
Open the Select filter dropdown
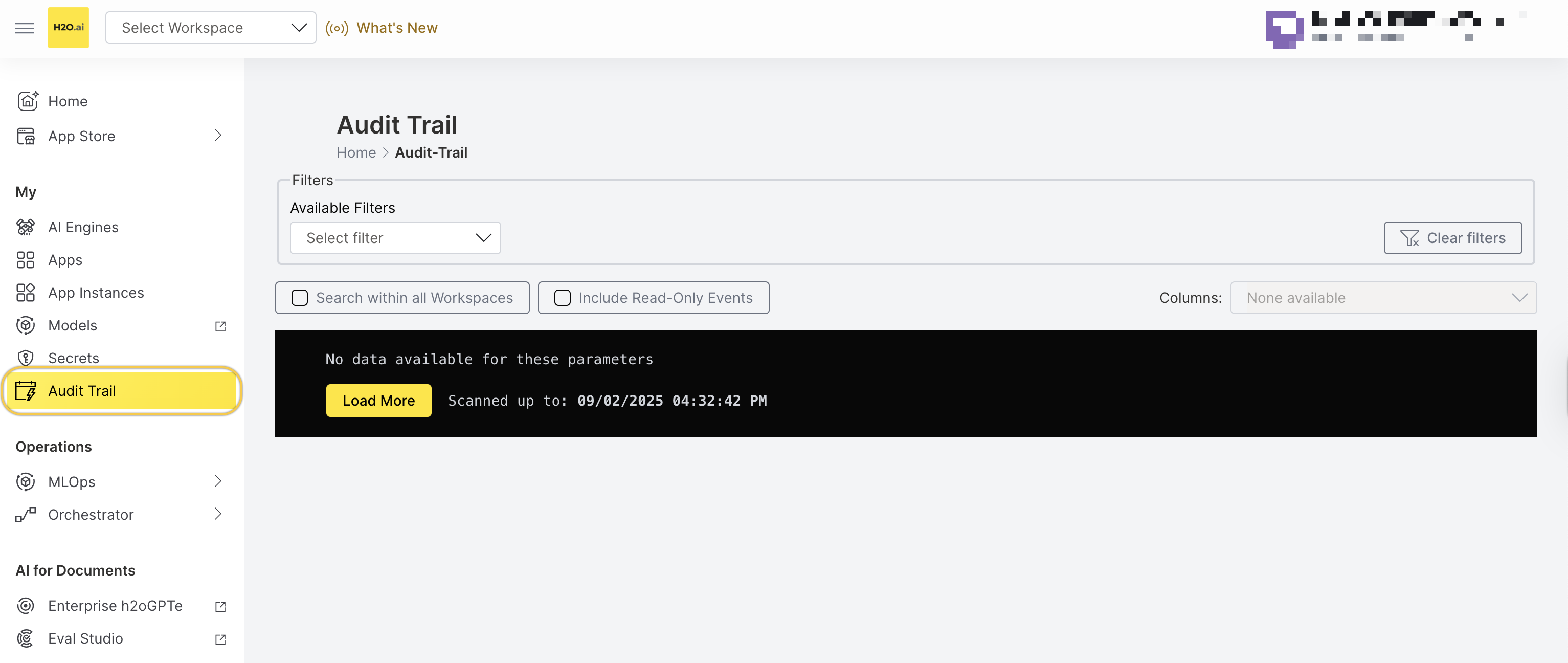(395, 238)
